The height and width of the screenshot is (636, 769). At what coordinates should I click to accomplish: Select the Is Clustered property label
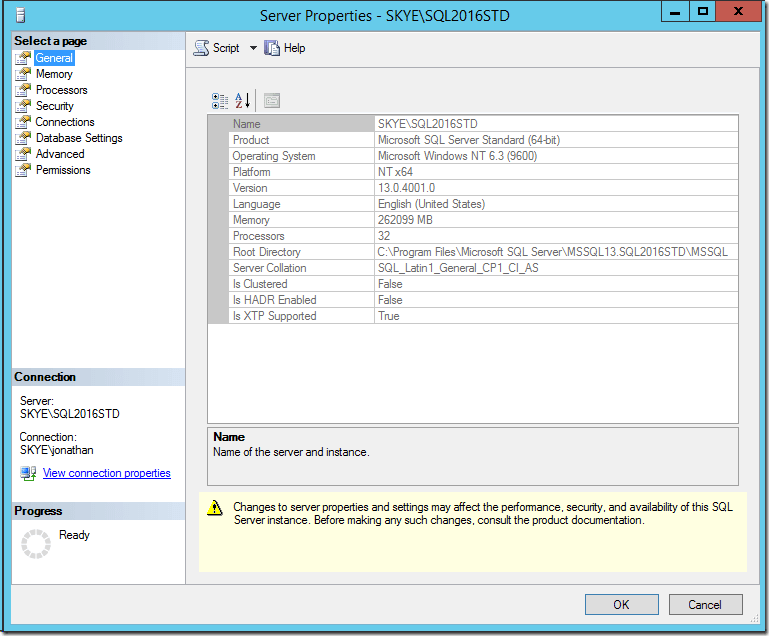point(260,284)
